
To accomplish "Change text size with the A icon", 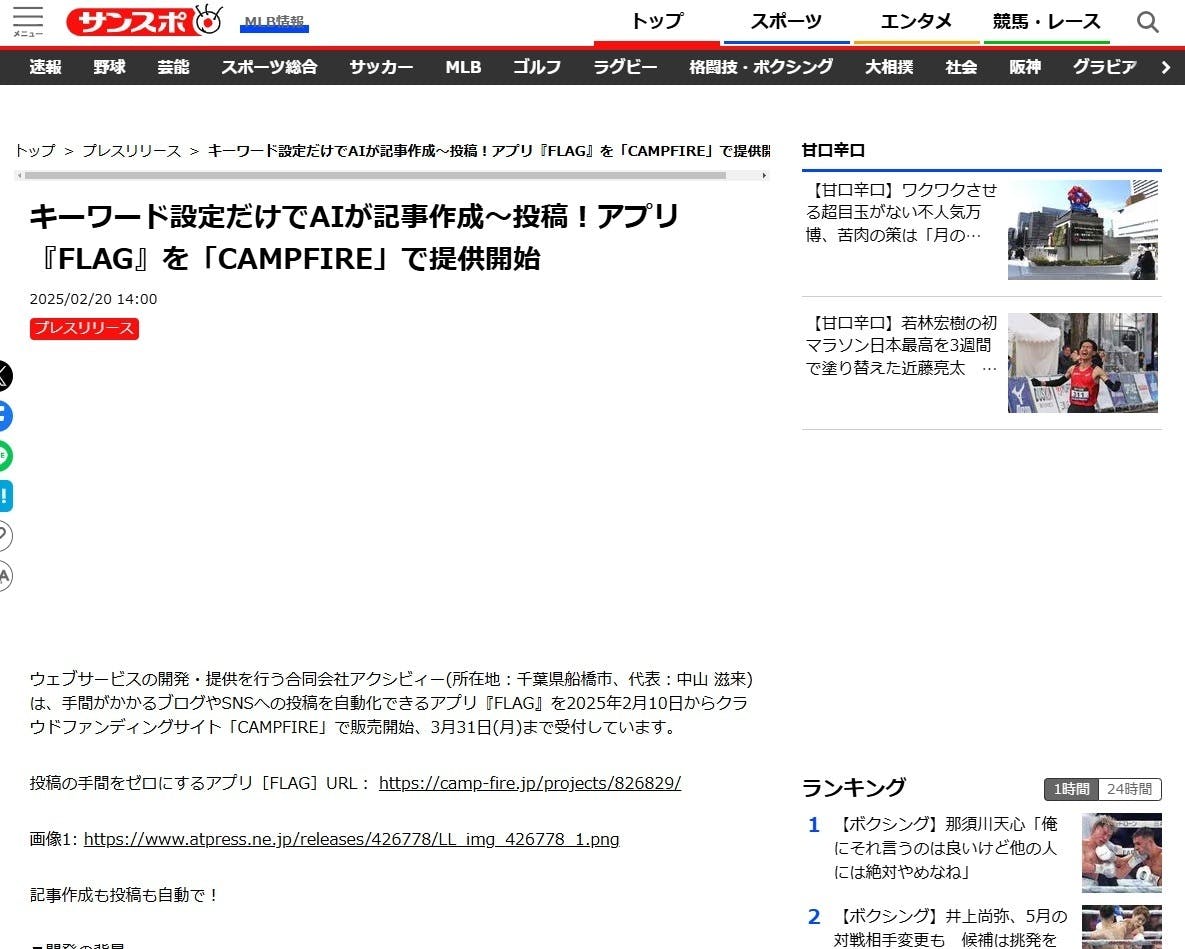I will (4, 576).
